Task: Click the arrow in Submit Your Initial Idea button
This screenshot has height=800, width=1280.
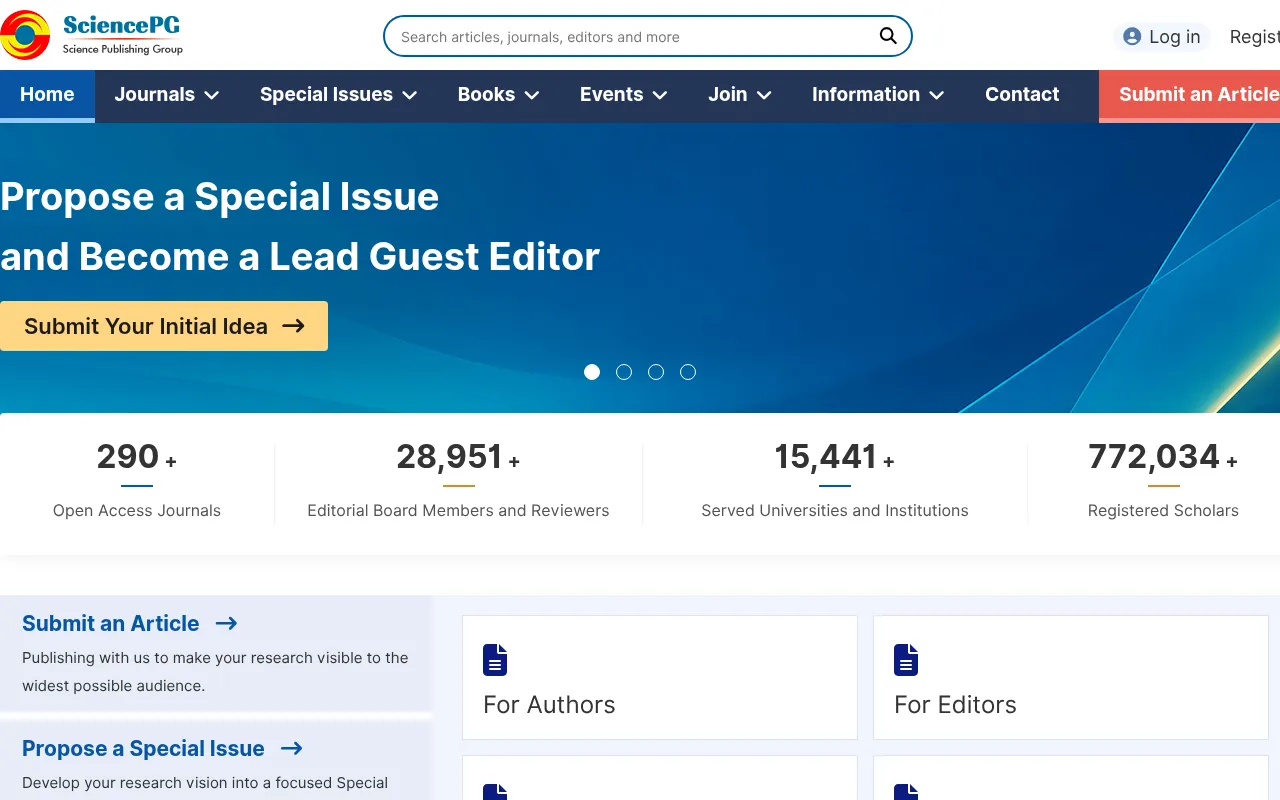Action: (293, 326)
